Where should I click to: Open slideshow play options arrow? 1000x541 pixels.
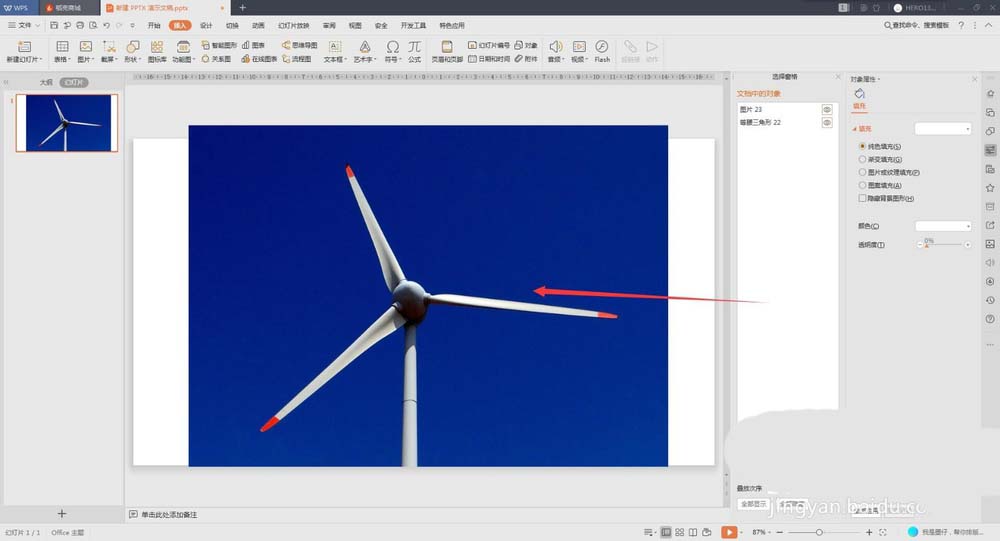[x=741, y=532]
